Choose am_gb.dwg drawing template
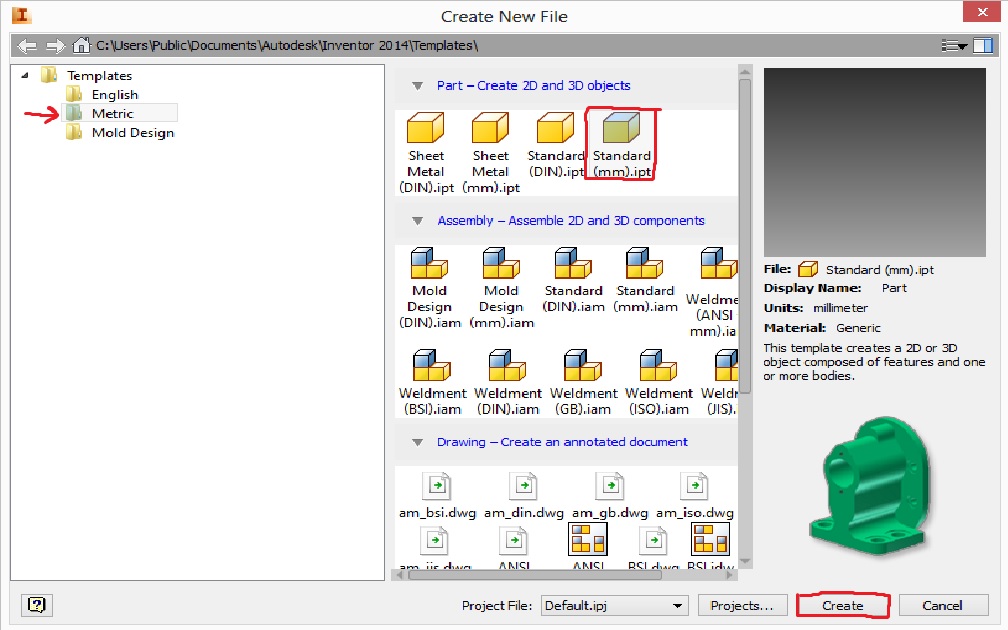1008x630 pixels. [610, 496]
